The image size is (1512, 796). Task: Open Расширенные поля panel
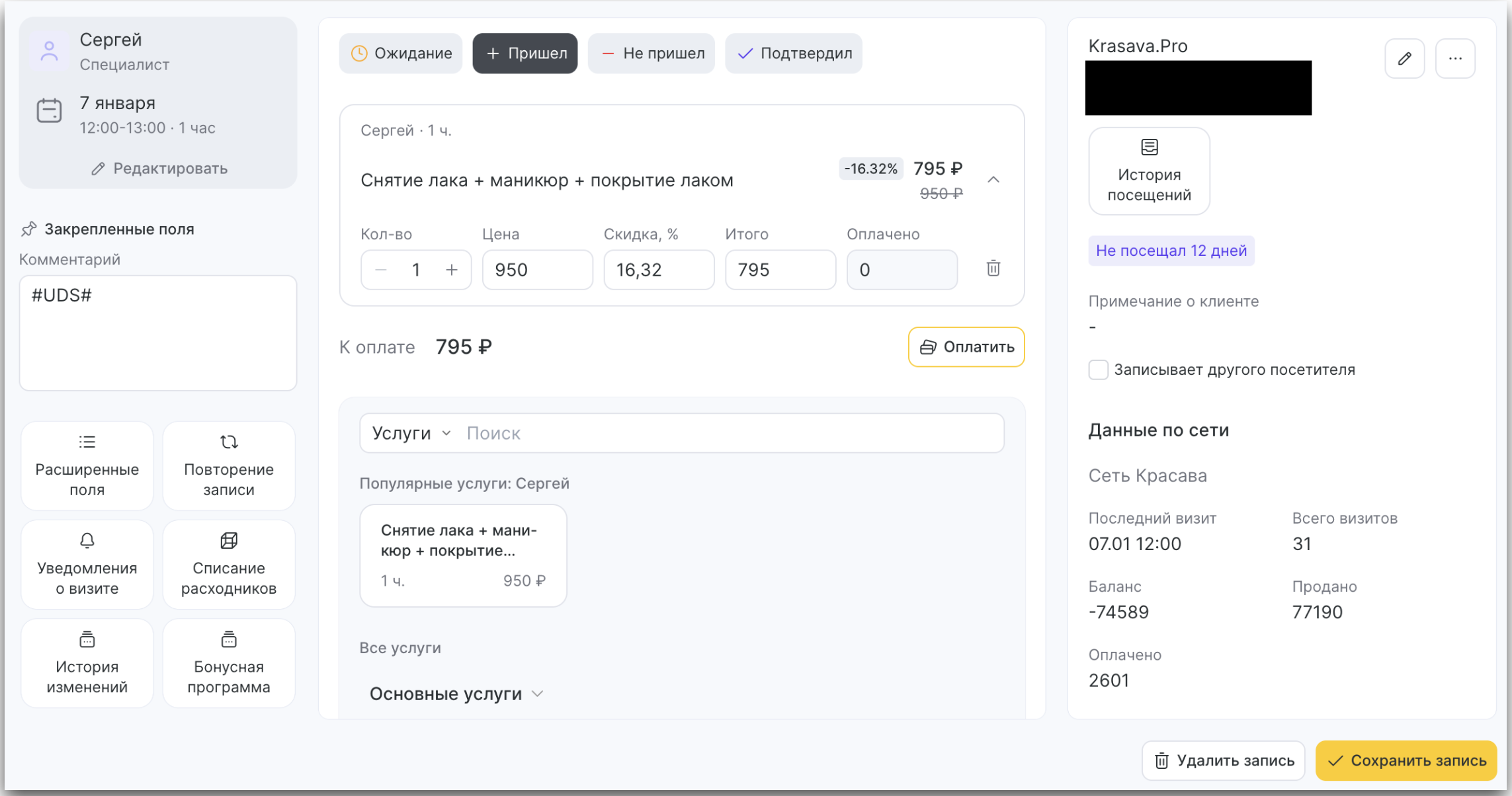(87, 466)
